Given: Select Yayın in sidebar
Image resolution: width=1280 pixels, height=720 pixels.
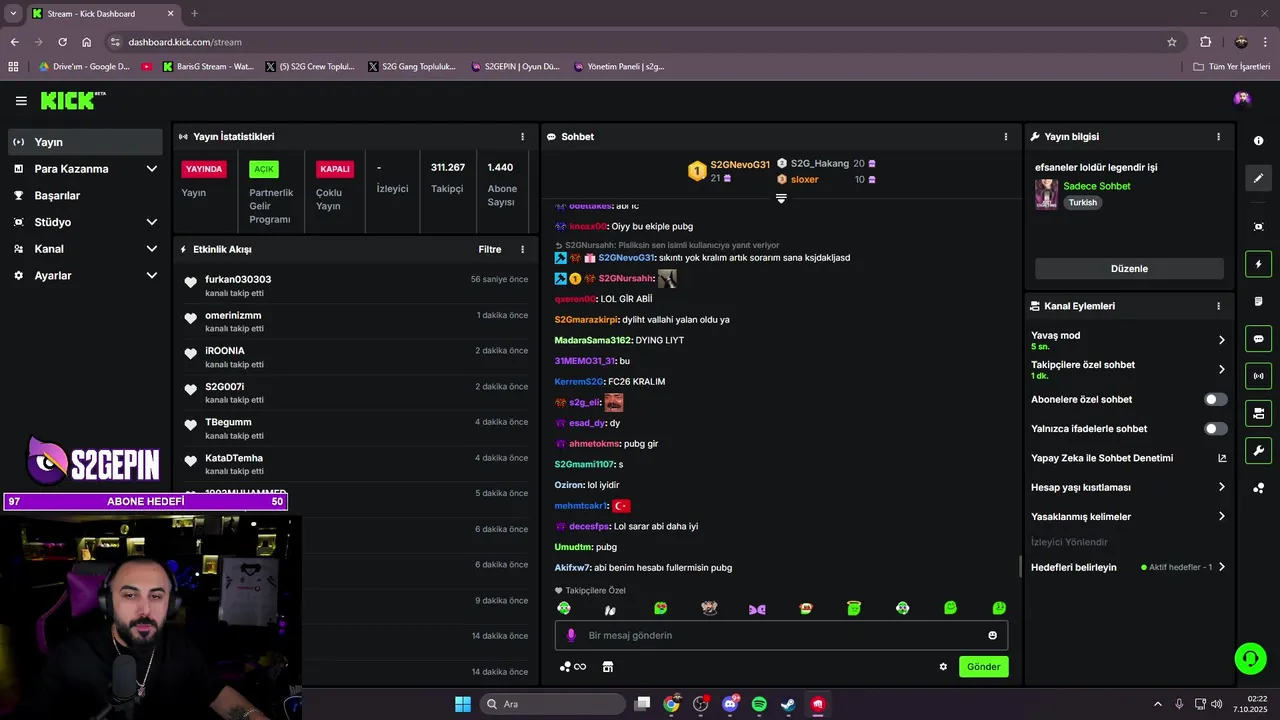Looking at the screenshot, I should [85, 142].
